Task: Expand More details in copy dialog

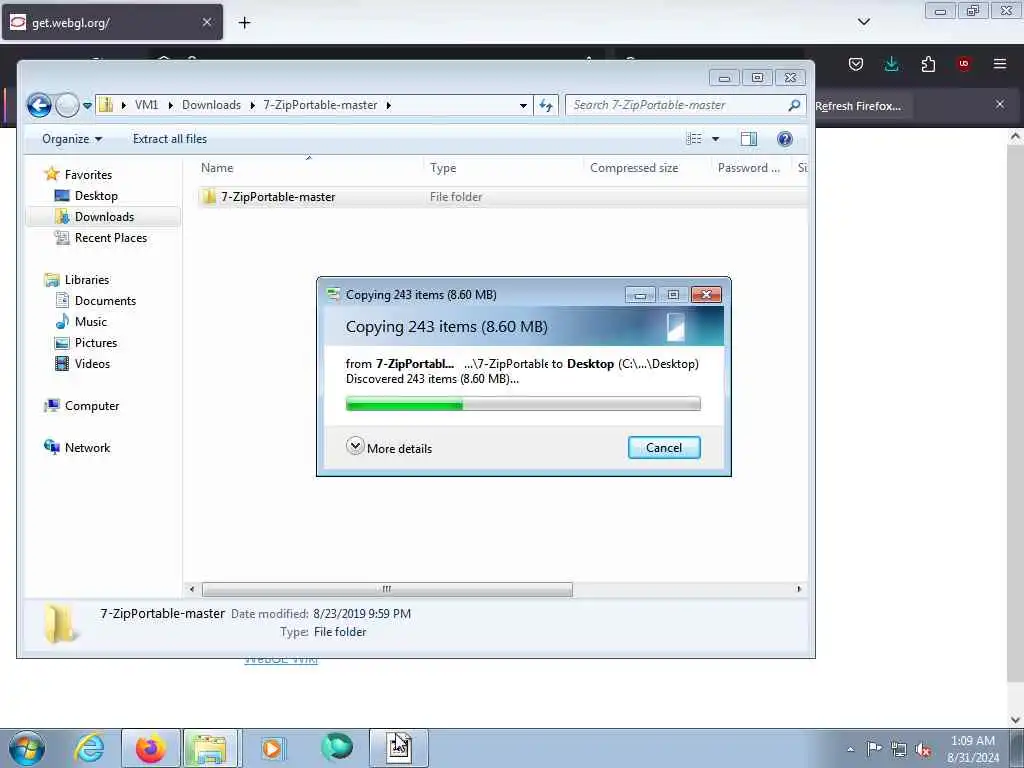Action: tap(389, 448)
